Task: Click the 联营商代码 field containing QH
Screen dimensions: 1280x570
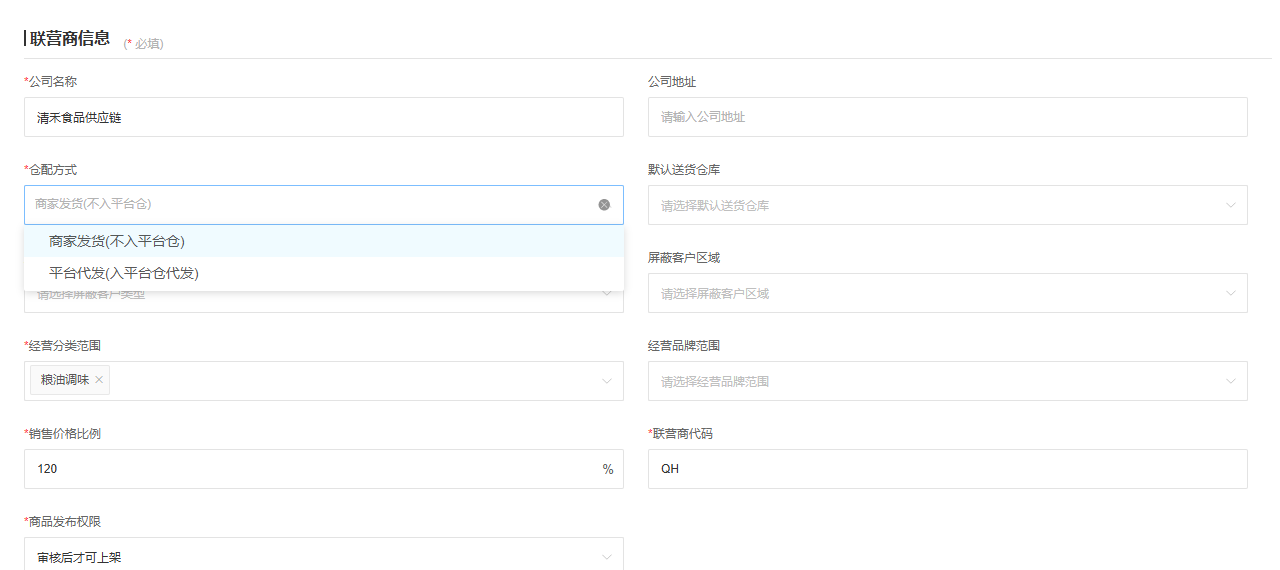Action: pos(948,469)
